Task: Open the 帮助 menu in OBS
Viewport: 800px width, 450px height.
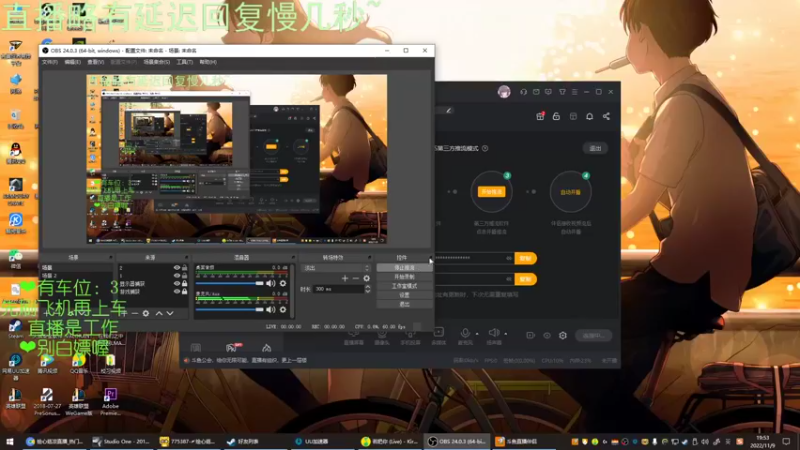Action: tap(208, 62)
